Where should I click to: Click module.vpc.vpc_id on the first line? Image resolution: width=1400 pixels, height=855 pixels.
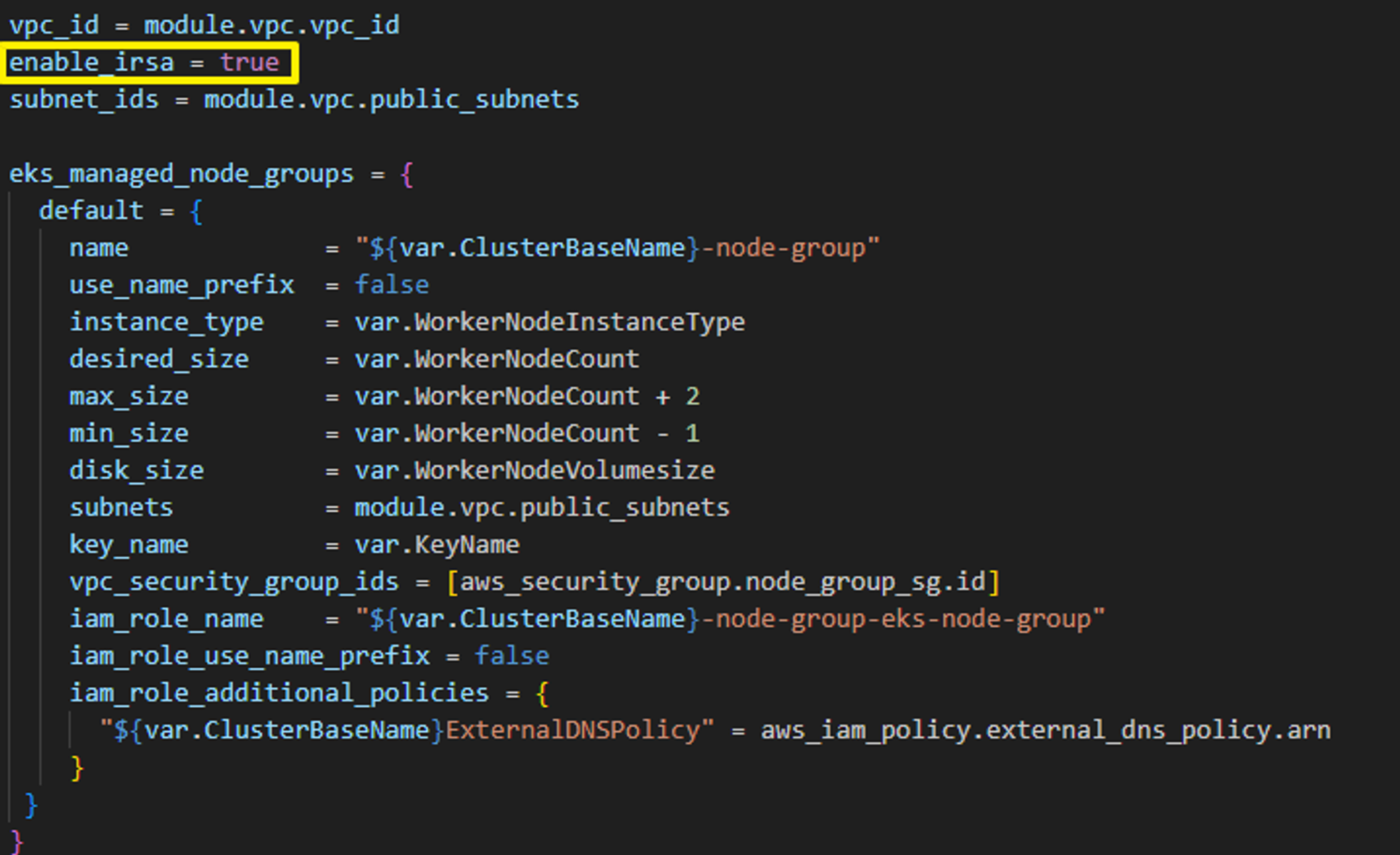[271, 26]
